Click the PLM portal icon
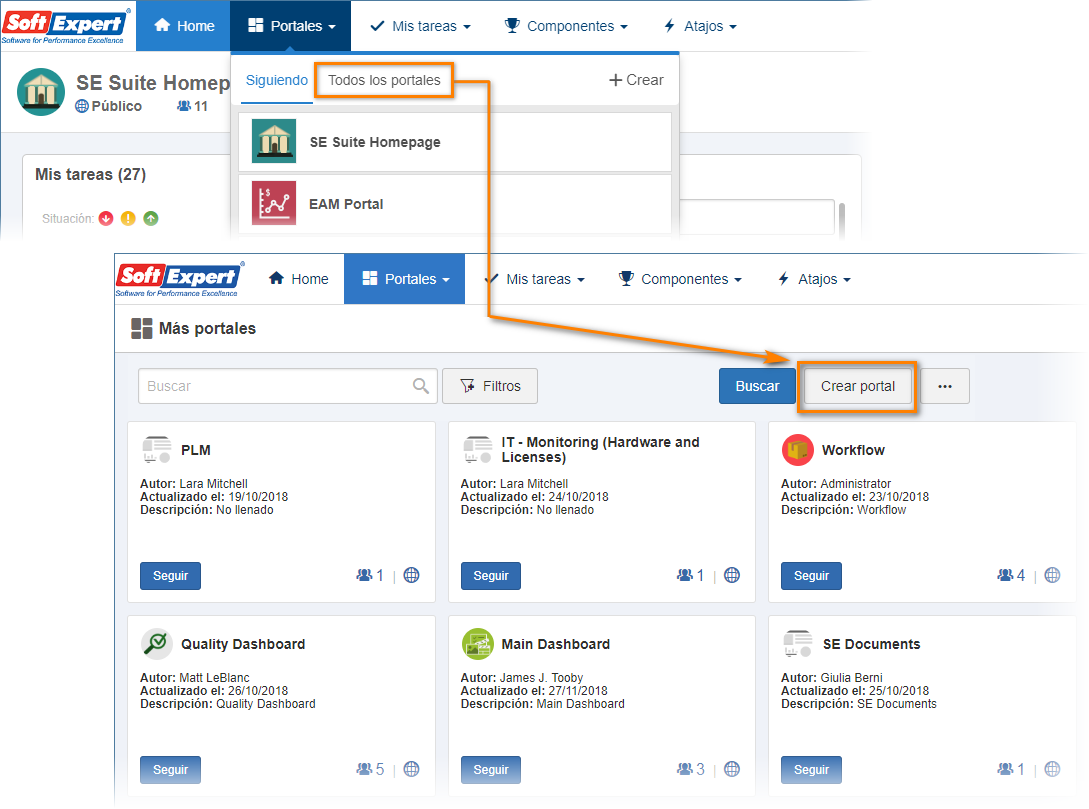The height and width of the screenshot is (809, 1089). click(156, 450)
